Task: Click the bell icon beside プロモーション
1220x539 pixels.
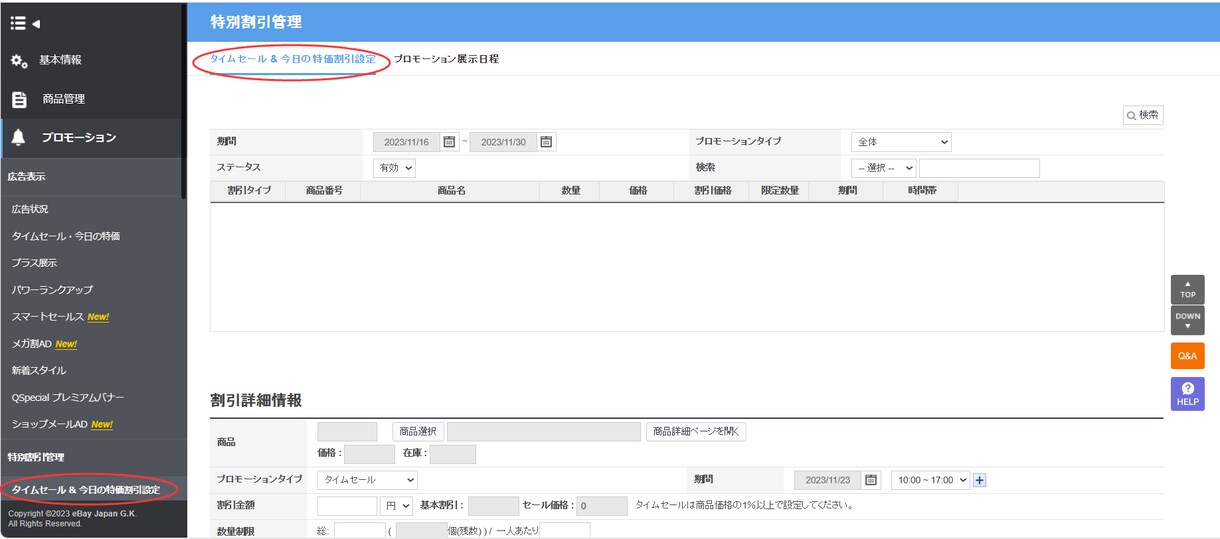Action: point(18,138)
